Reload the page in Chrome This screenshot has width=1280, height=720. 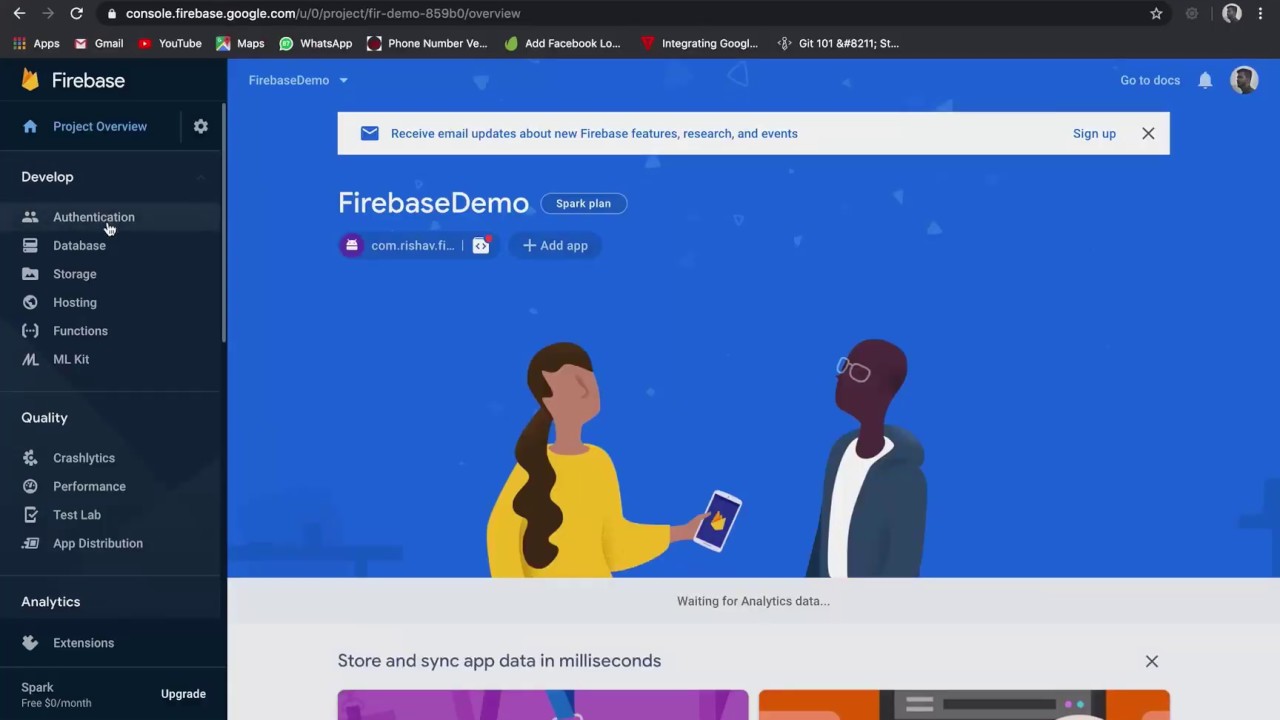(76, 13)
